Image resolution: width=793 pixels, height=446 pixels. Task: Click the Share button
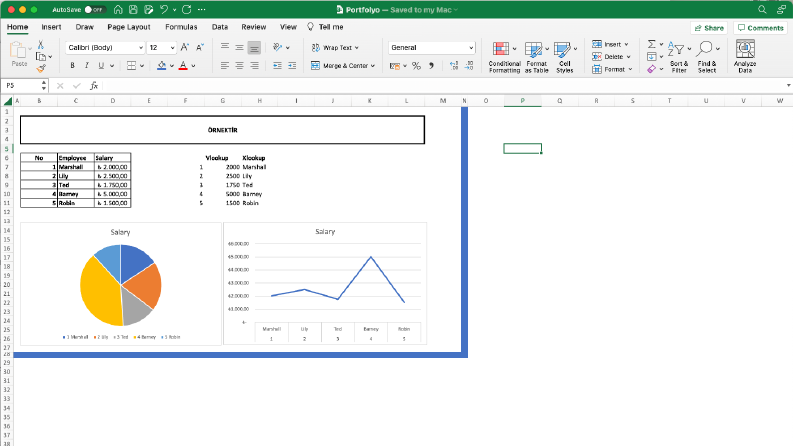709,28
